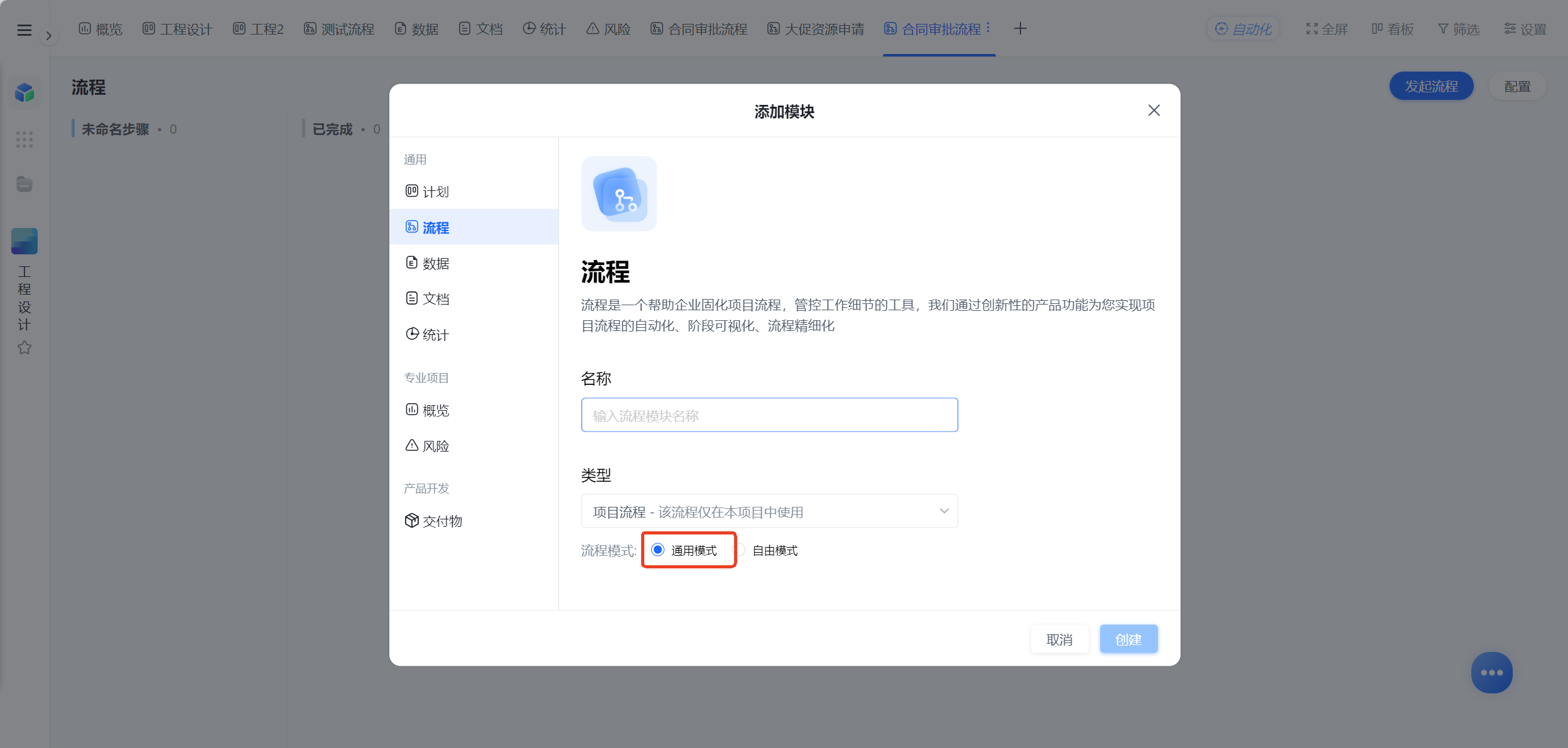The image size is (1568, 748).
Task: Click the 工程设计 project thumbnail
Action: 24,241
